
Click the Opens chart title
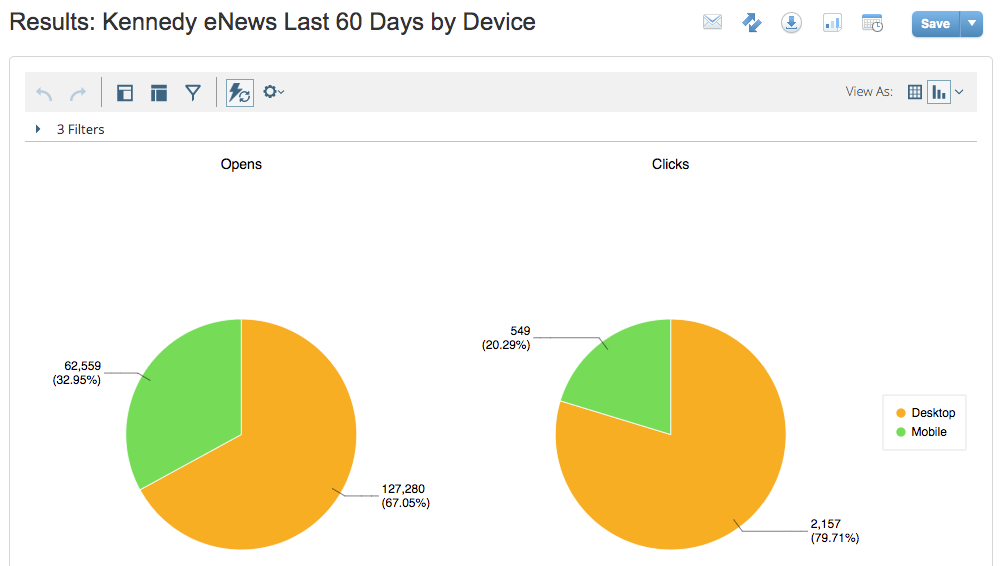coord(241,164)
